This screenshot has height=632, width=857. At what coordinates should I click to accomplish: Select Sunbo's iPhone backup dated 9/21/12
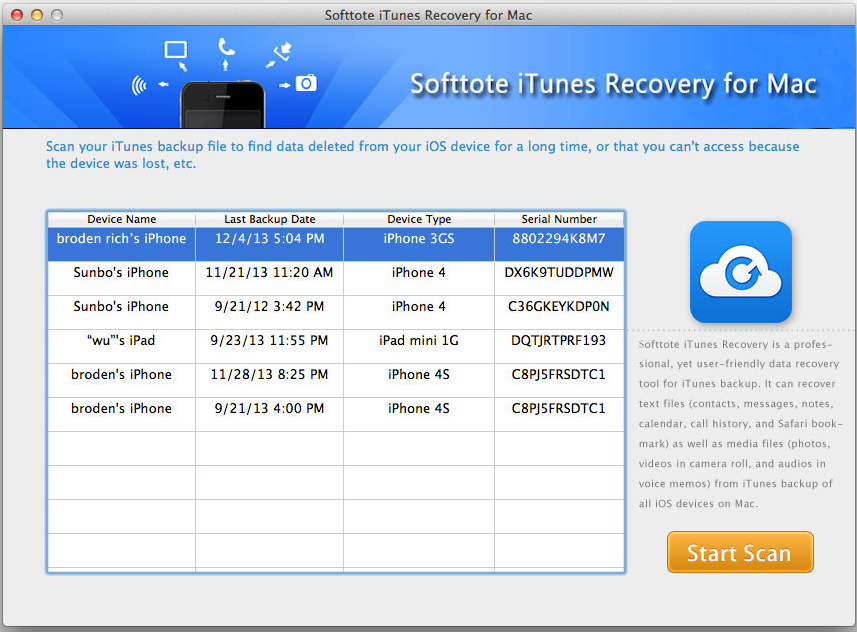[x=121, y=307]
